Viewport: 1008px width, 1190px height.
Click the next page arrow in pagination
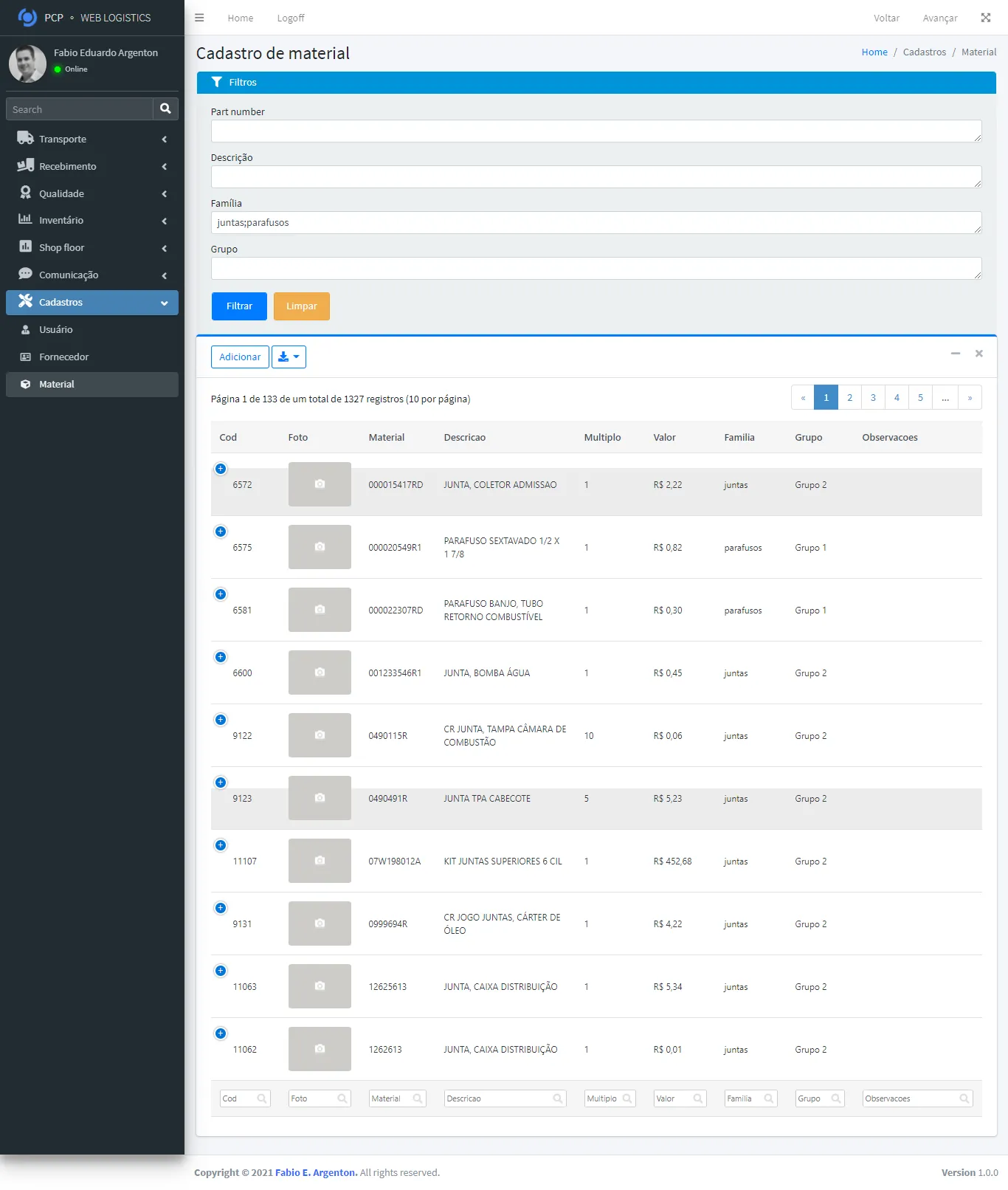coord(970,398)
